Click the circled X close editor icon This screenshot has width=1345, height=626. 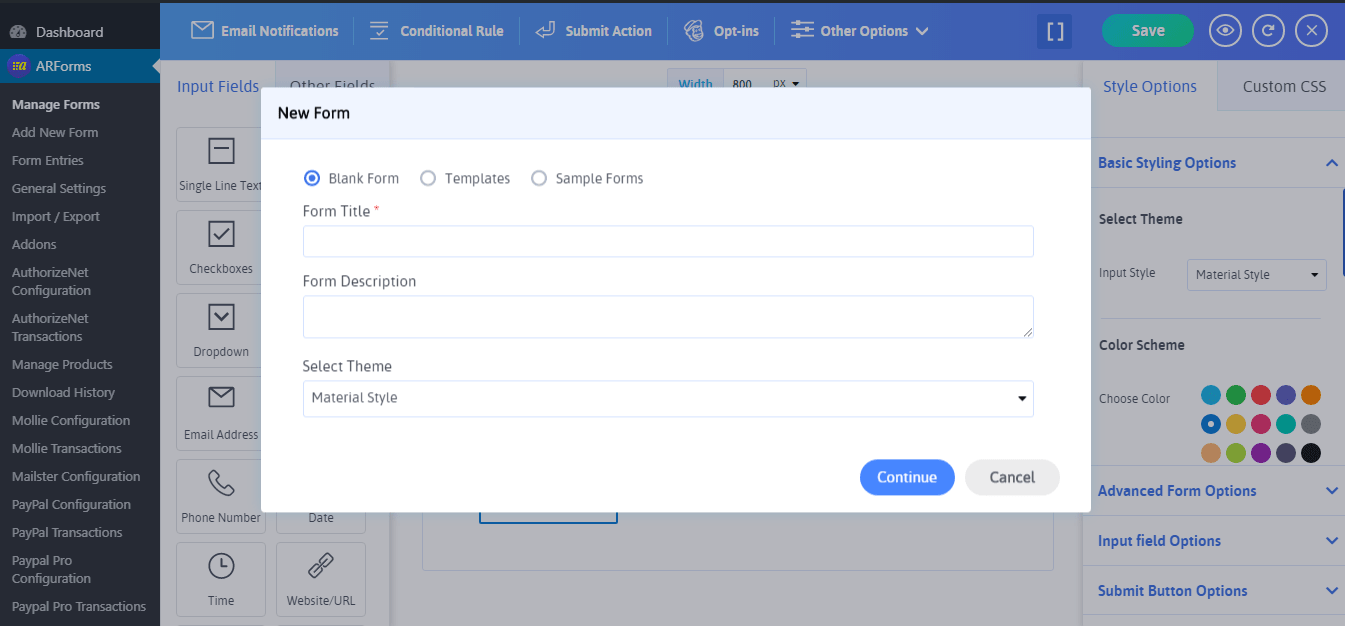[1311, 31]
